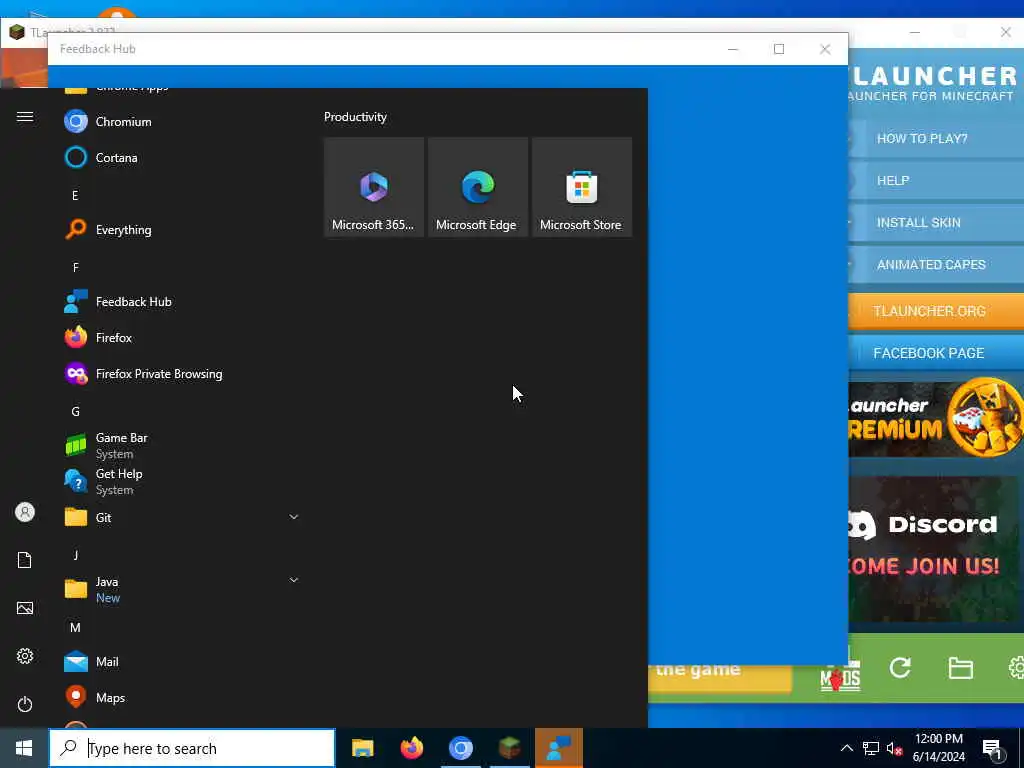Expand the Git folder chevron
This screenshot has height=768, width=1024.
(x=294, y=517)
